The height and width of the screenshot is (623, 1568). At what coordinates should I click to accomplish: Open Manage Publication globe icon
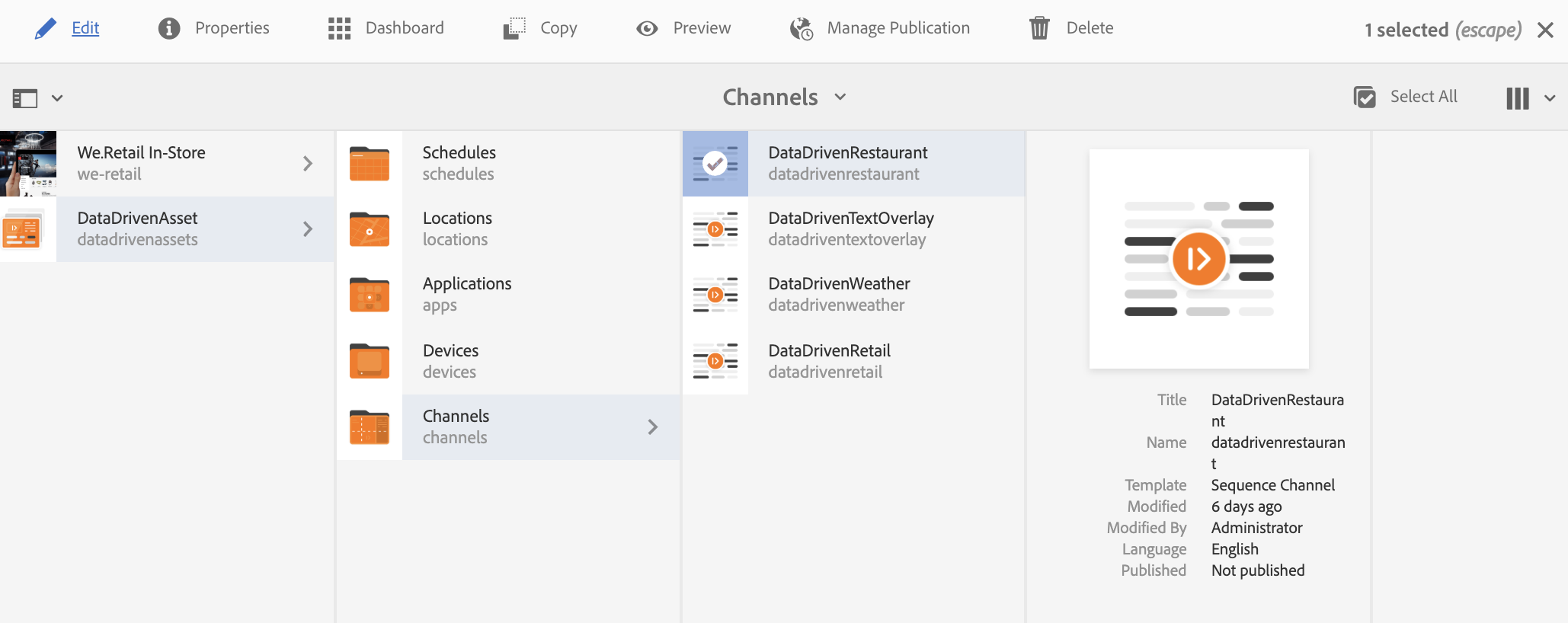coord(801,29)
